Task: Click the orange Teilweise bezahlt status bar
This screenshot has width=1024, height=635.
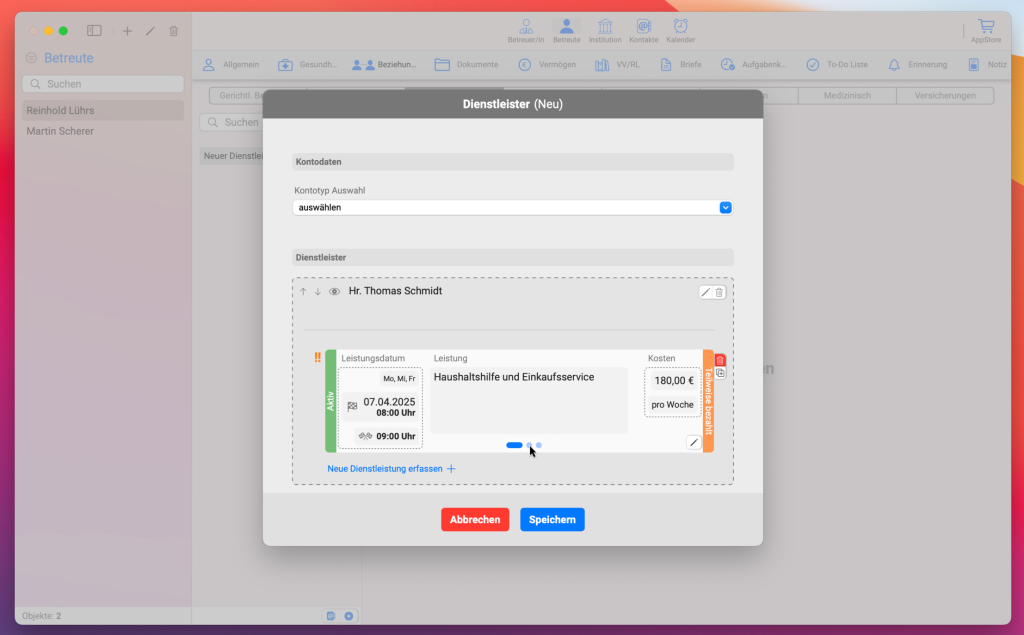Action: tap(709, 400)
